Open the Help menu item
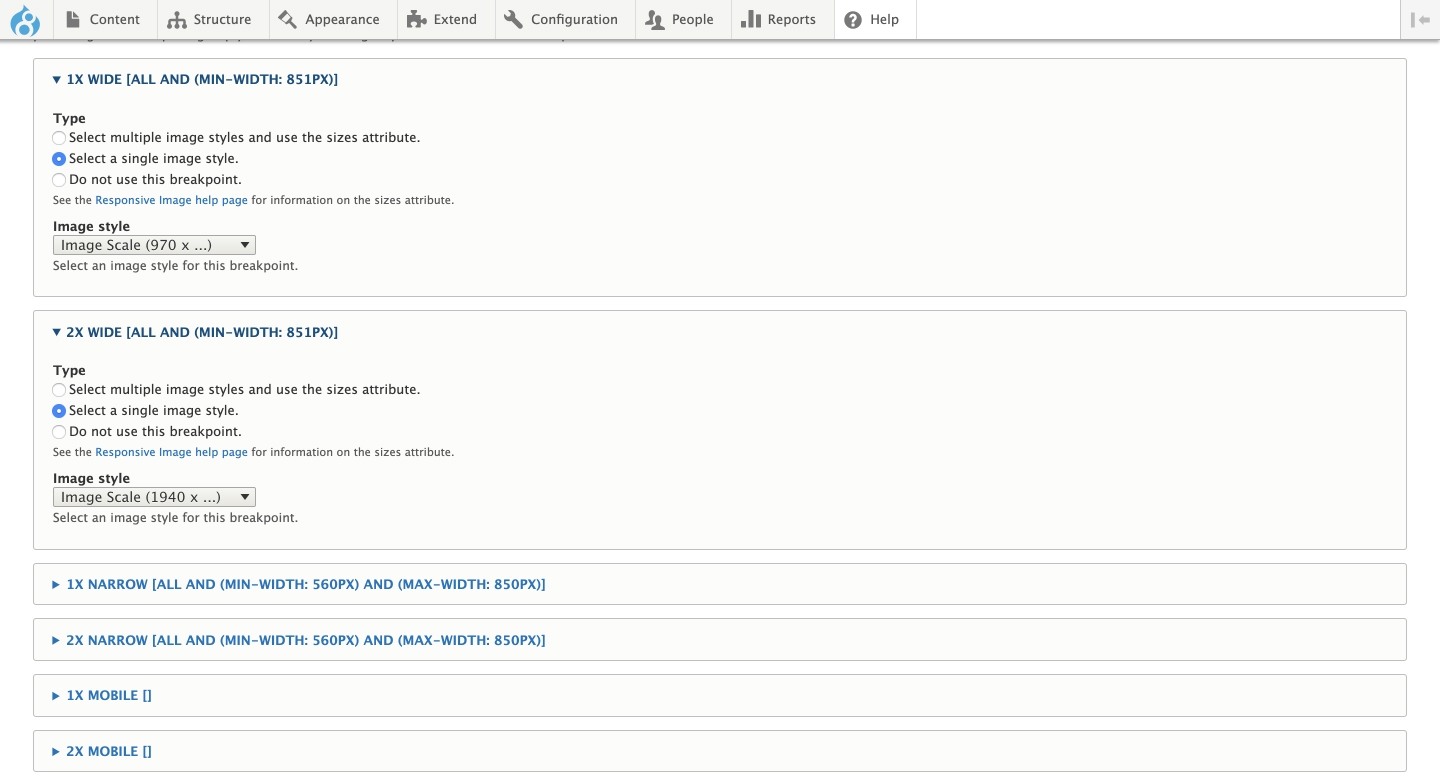 point(873,20)
